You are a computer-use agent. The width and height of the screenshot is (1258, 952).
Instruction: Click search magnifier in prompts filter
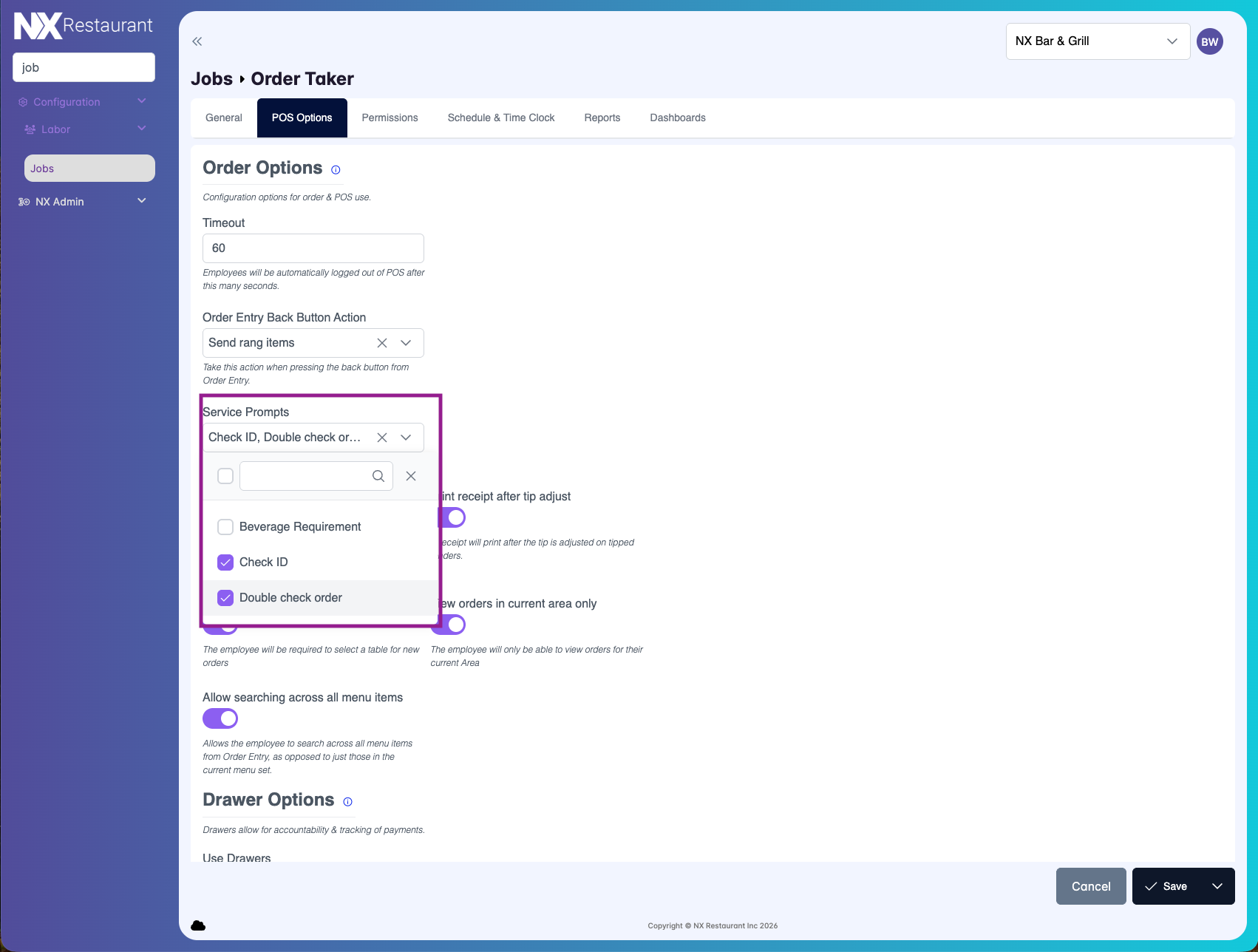(378, 476)
